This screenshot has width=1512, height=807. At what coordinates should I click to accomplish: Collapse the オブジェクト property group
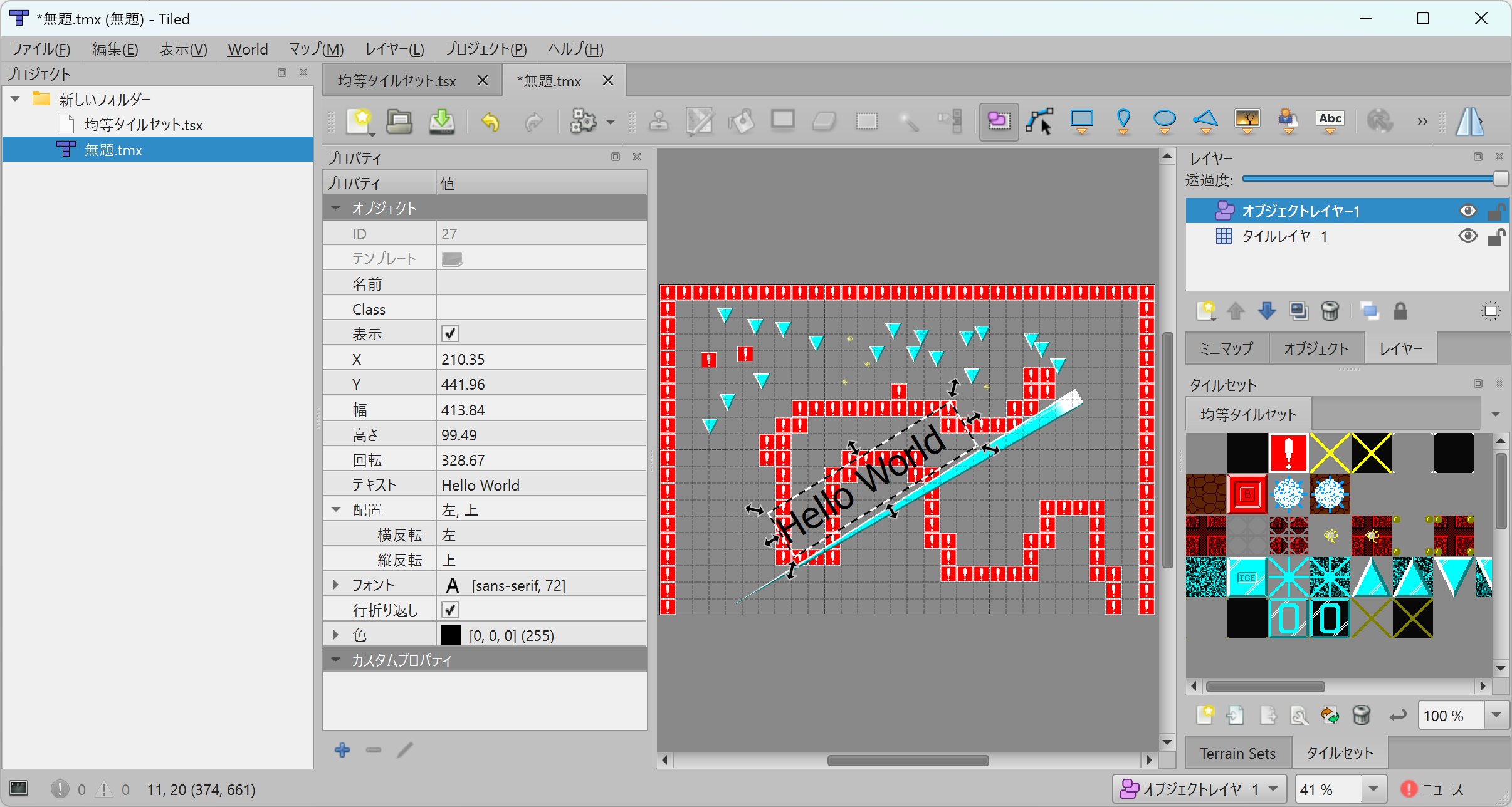tap(336, 208)
